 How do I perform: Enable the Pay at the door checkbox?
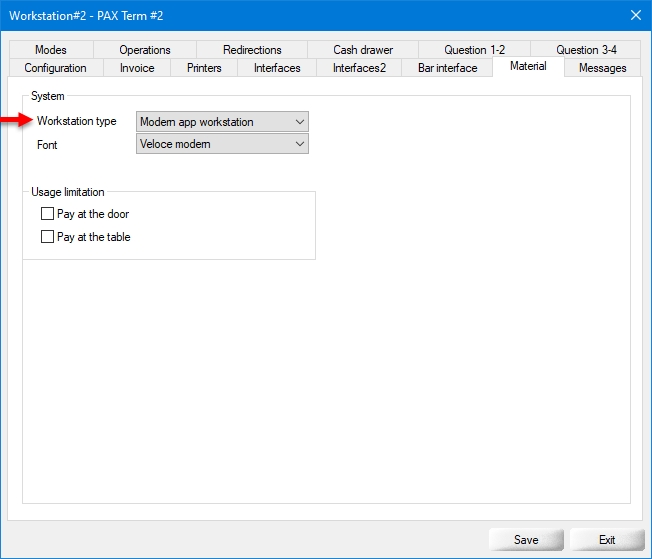47,214
